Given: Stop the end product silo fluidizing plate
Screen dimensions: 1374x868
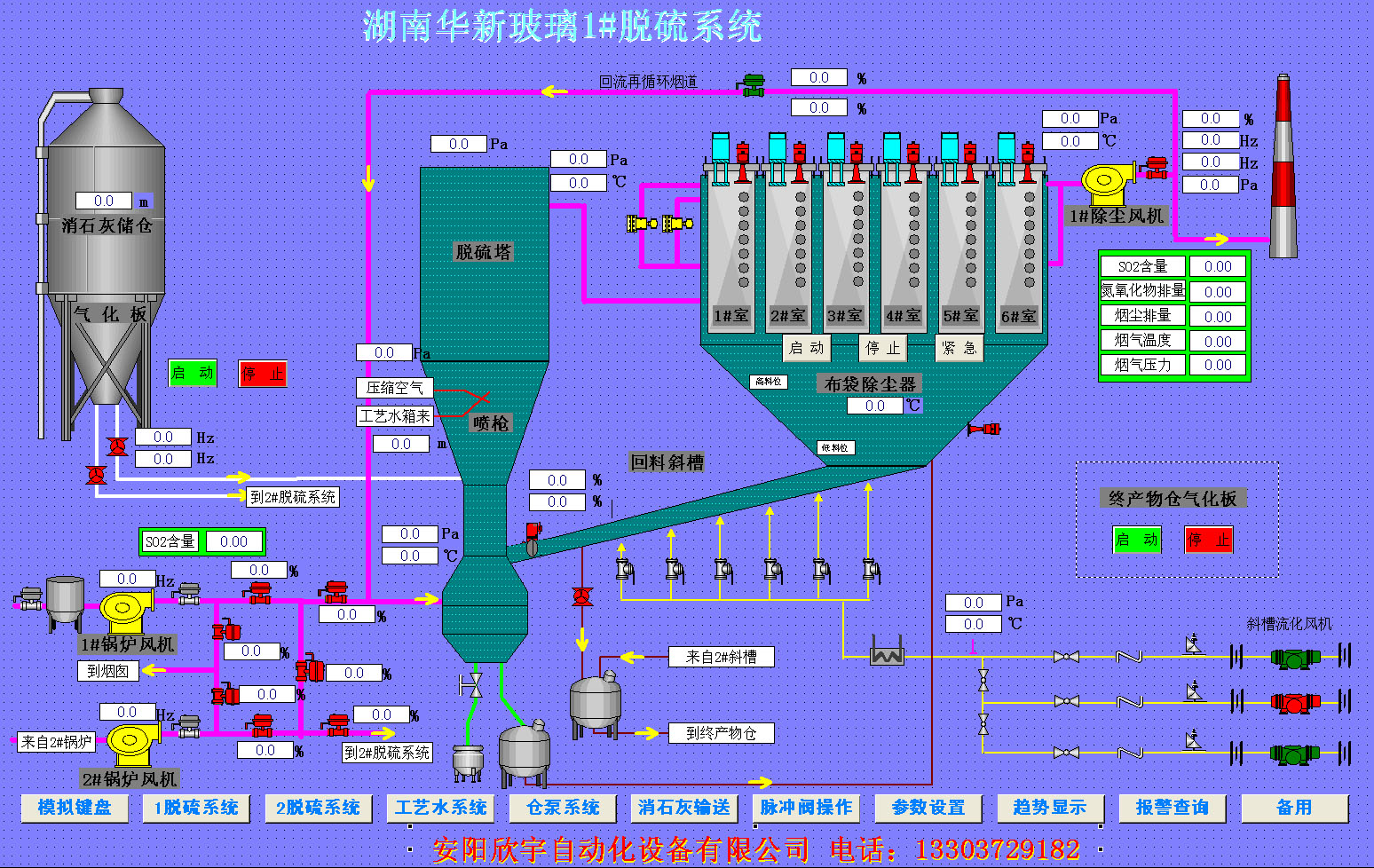Looking at the screenshot, I should tap(1209, 540).
